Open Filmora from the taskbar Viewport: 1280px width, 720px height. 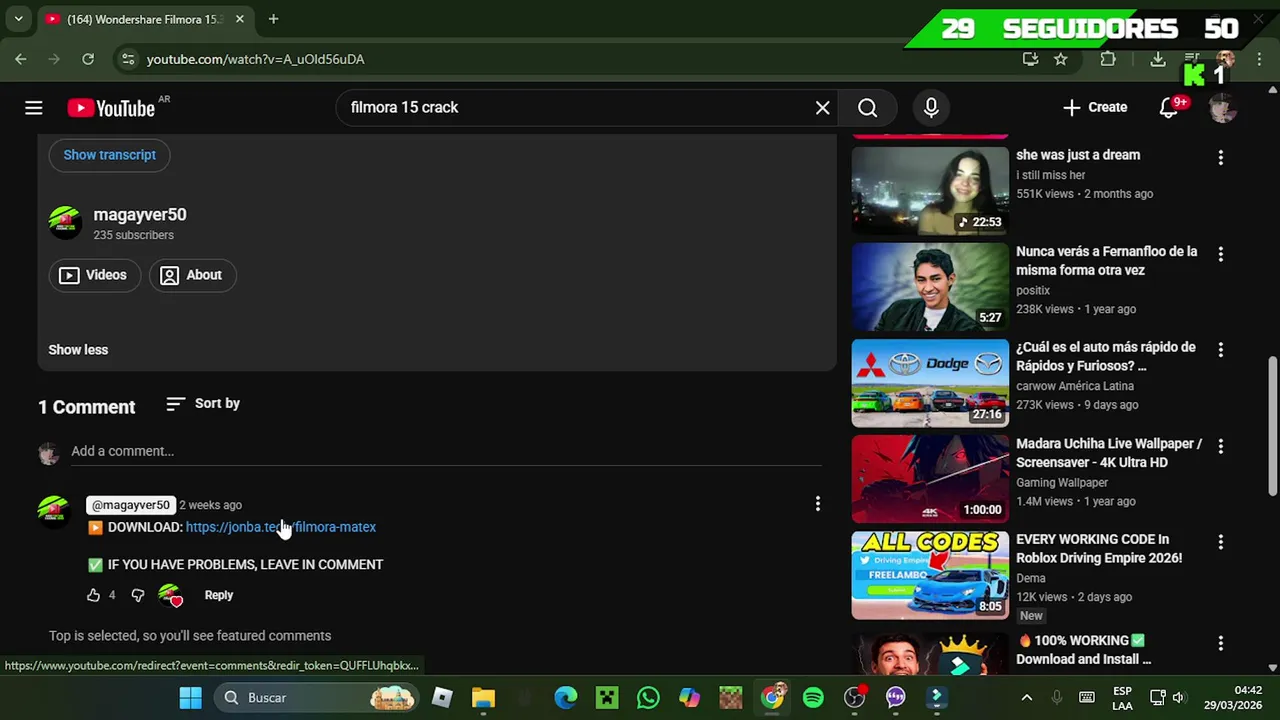(937, 697)
